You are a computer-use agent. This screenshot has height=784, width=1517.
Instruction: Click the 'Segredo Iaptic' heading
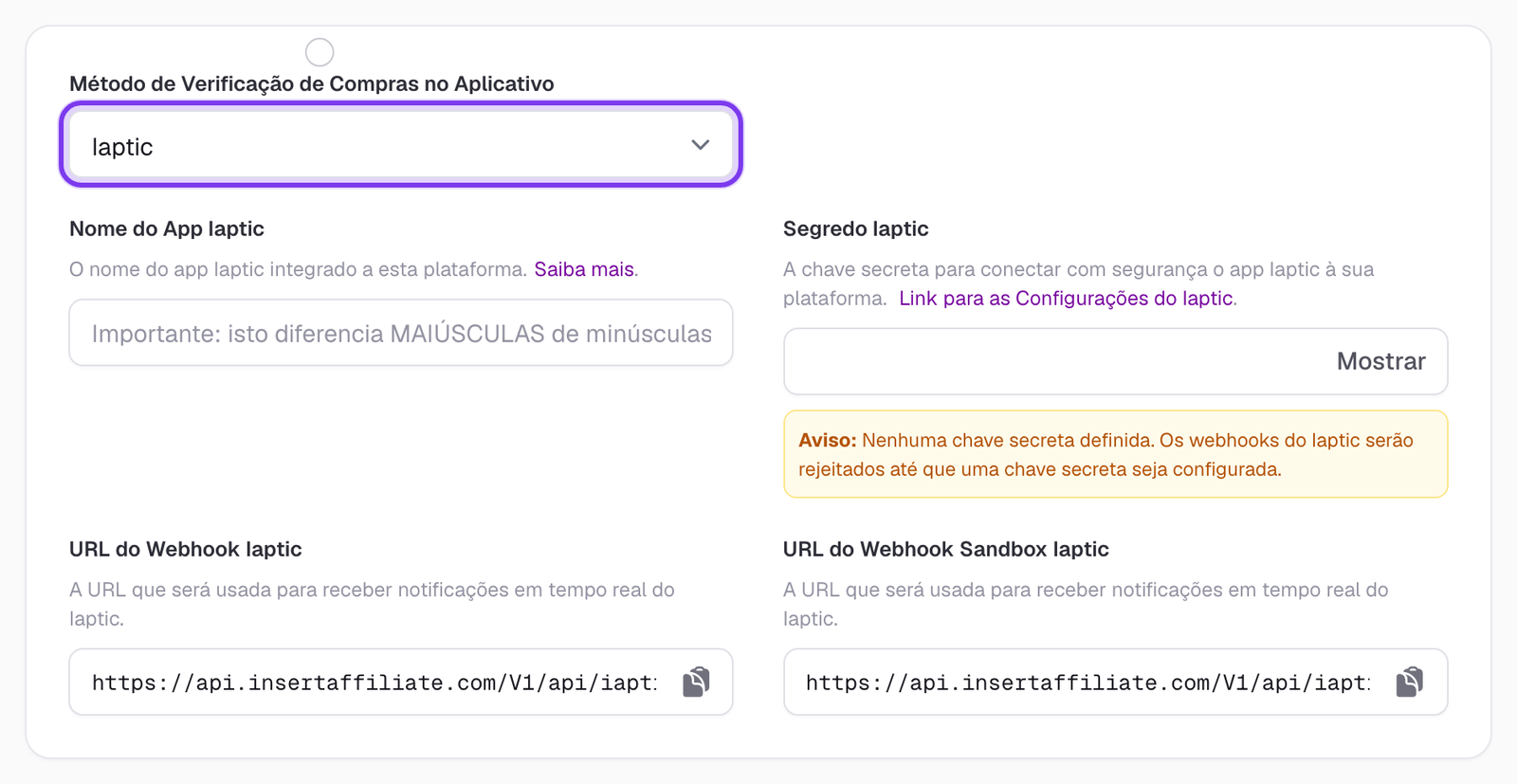click(856, 228)
